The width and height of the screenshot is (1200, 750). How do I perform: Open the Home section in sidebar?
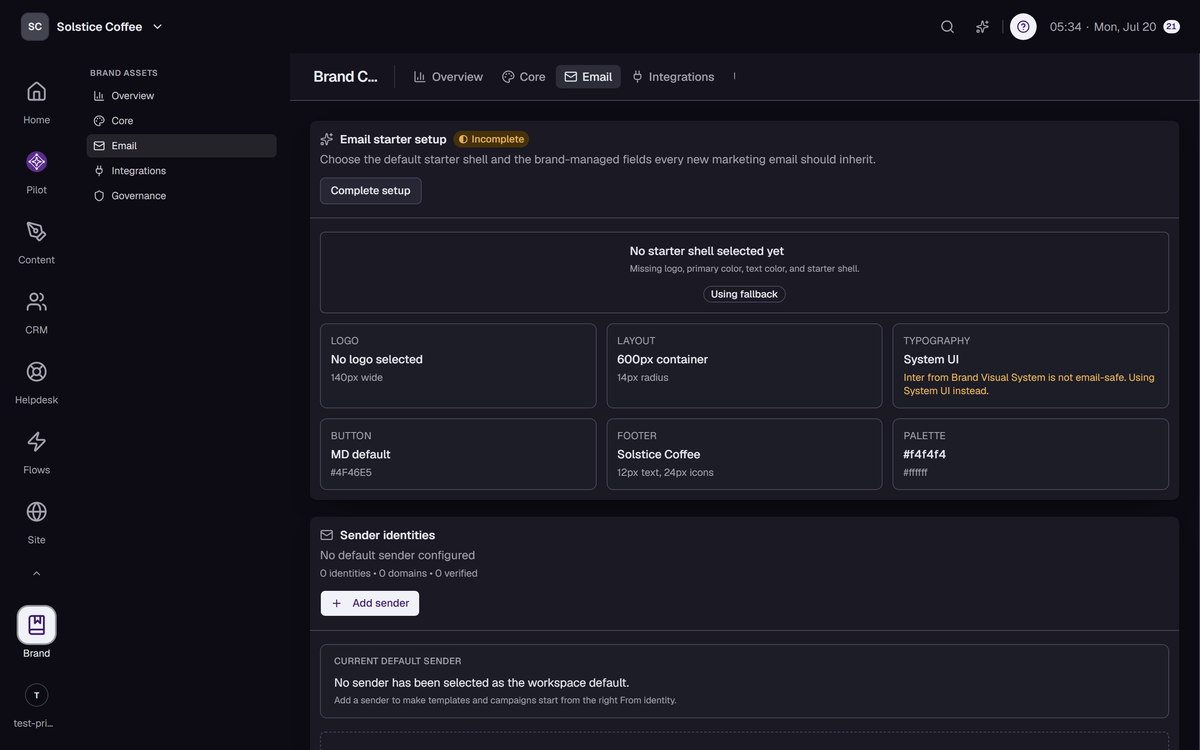[37, 102]
